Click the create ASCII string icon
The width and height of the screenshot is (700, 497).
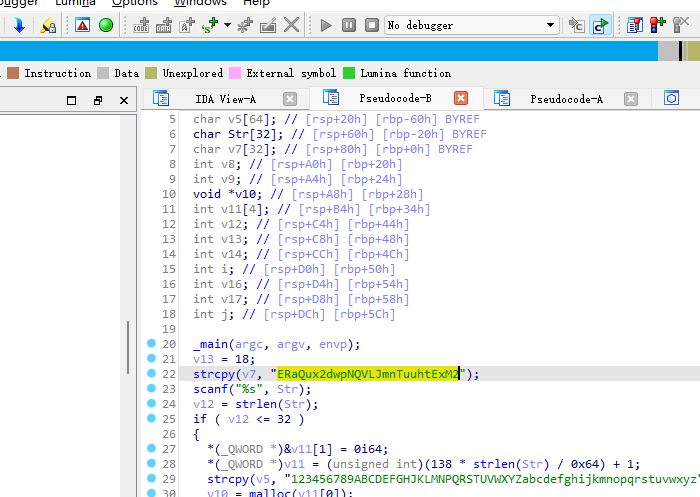coord(187,25)
